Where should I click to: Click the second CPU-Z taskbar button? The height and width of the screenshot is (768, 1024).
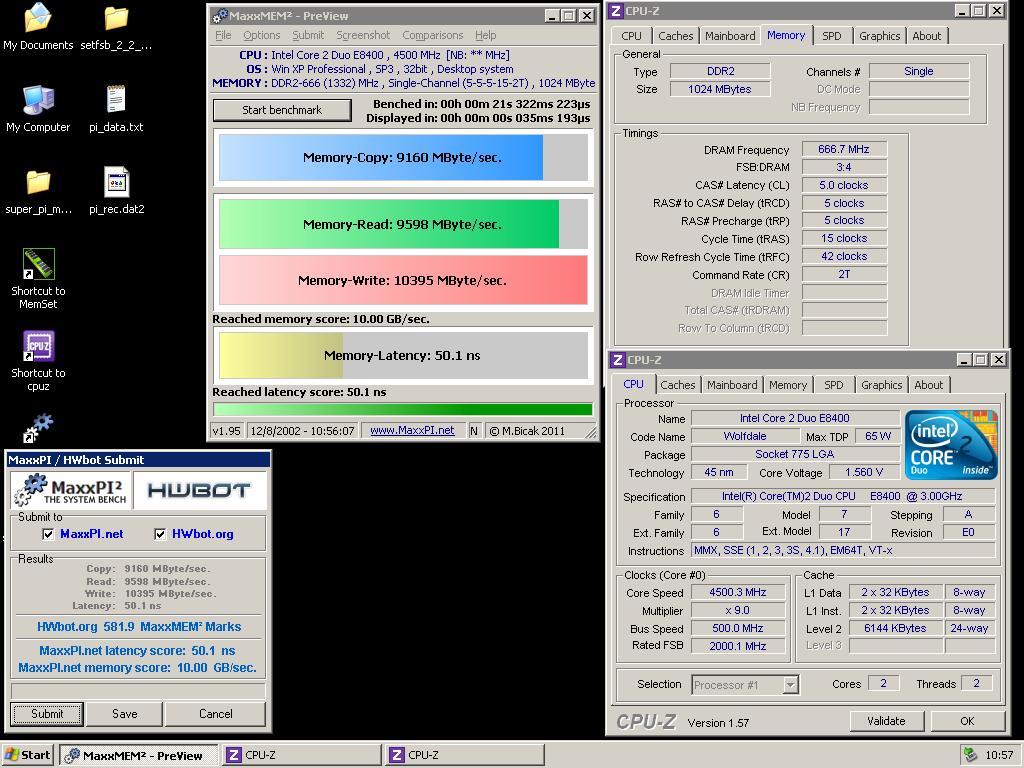pos(464,756)
